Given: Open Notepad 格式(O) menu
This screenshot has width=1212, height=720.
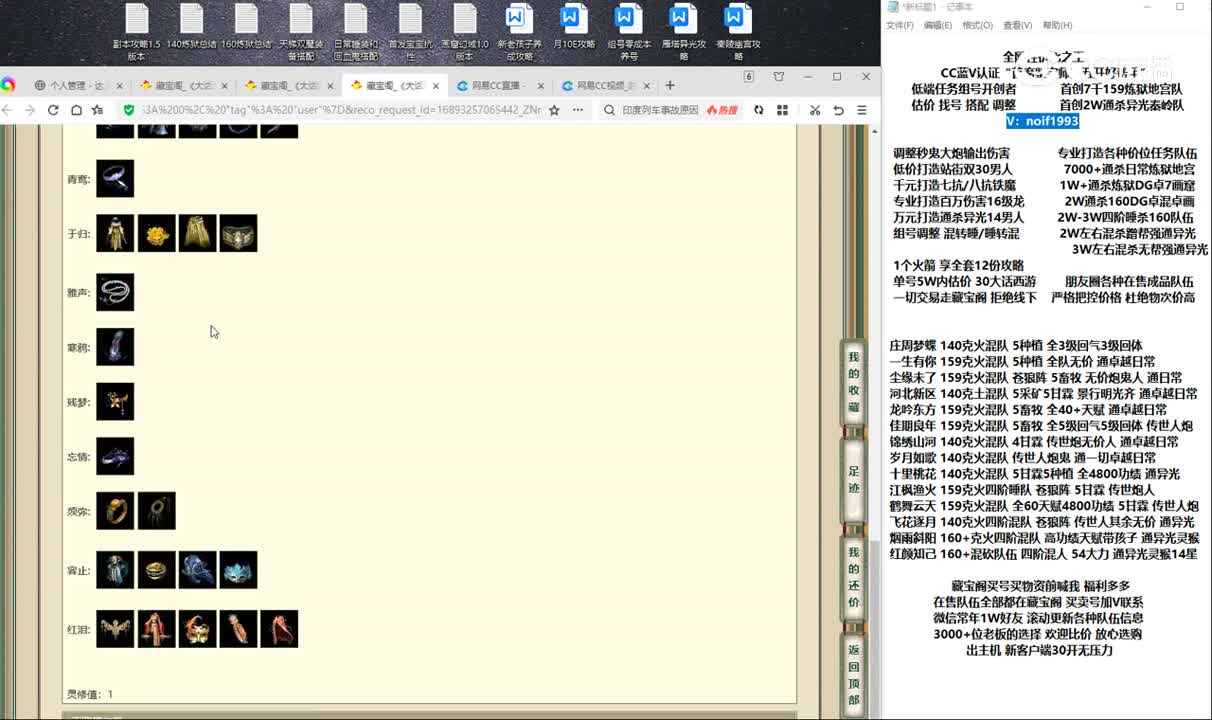Looking at the screenshot, I should pyautogui.click(x=977, y=25).
